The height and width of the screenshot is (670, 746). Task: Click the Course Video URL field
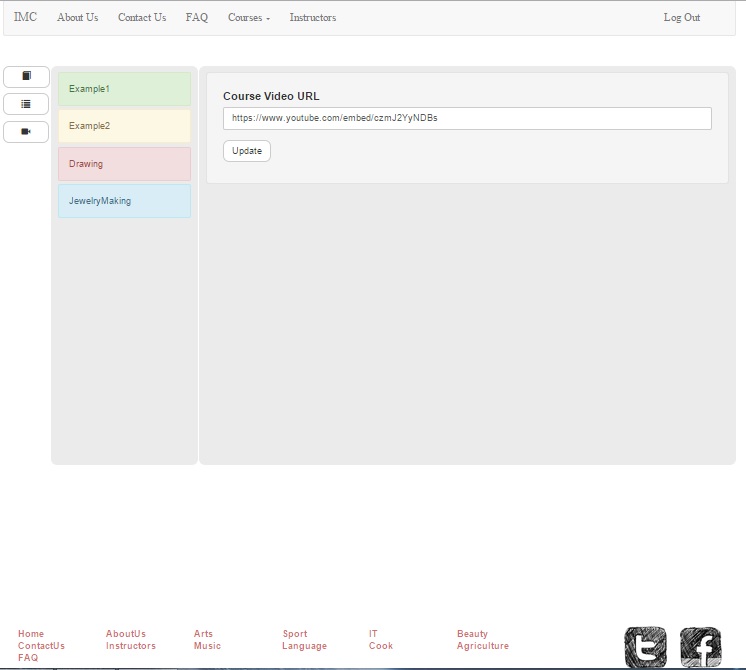467,118
